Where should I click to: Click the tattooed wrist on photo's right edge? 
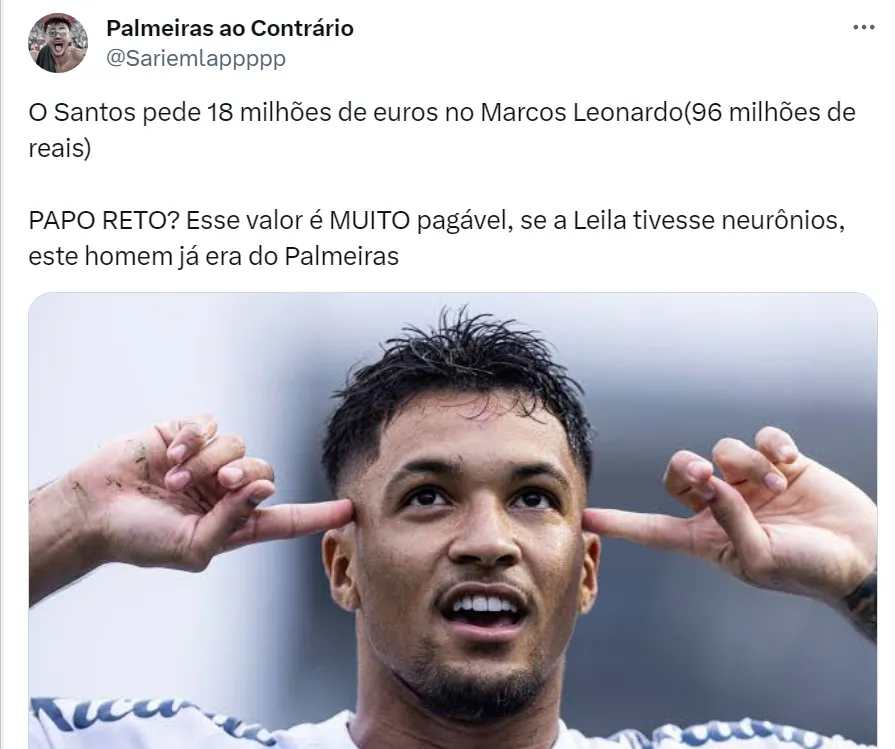(861, 605)
